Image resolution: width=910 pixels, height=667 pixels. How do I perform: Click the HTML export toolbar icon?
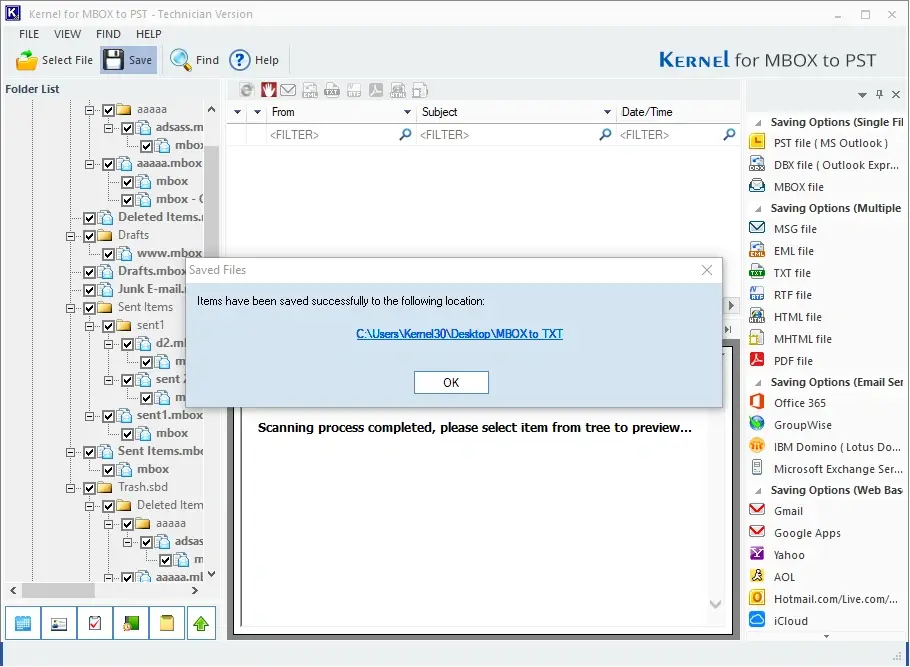398,90
